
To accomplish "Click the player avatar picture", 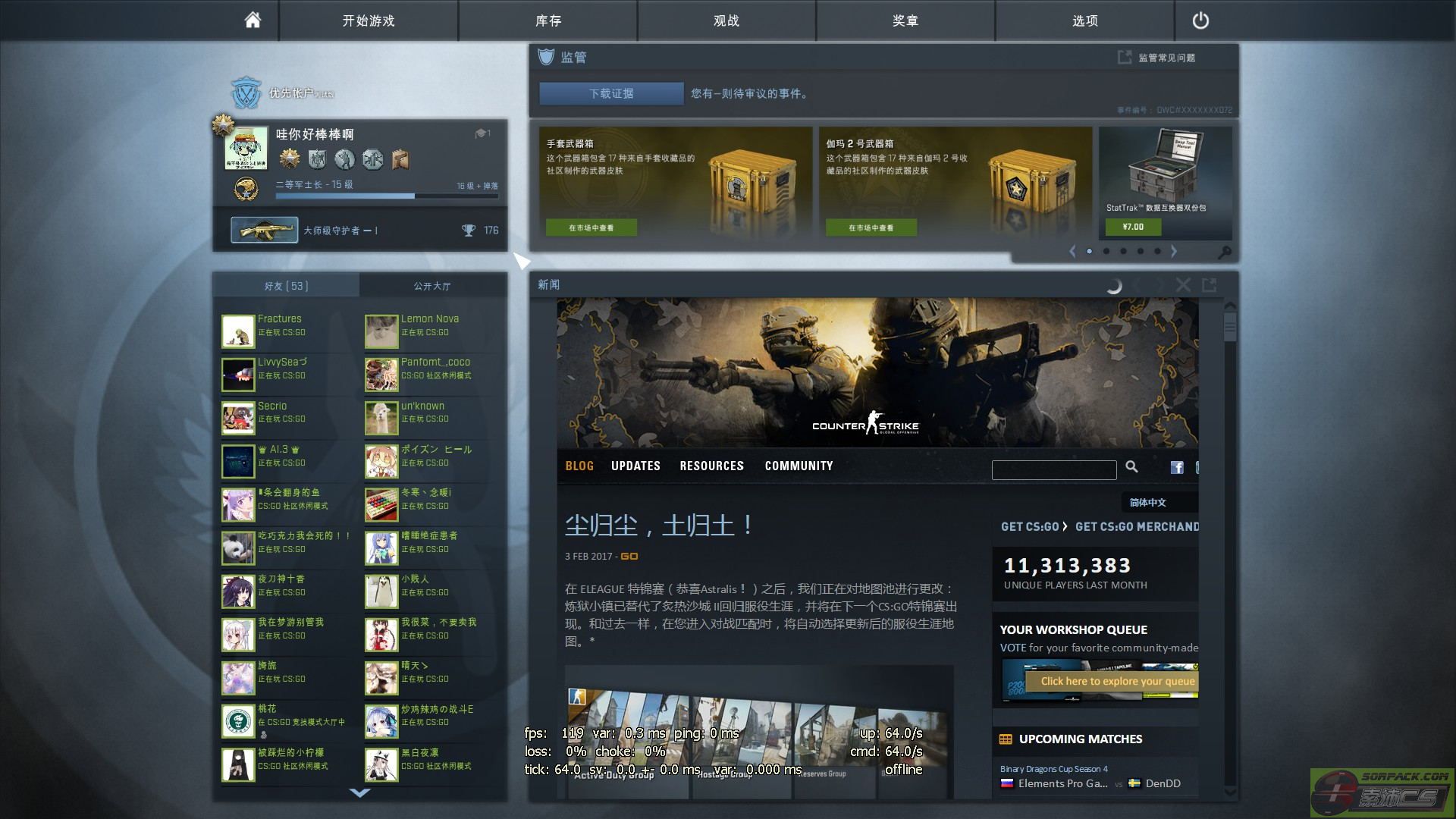I will pos(246,148).
